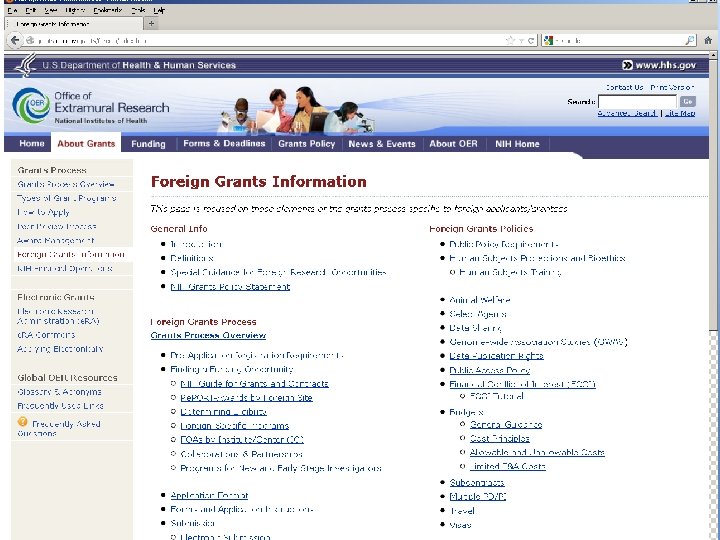Click the reload page icon
The image size is (720, 540).
pyautogui.click(x=531, y=40)
